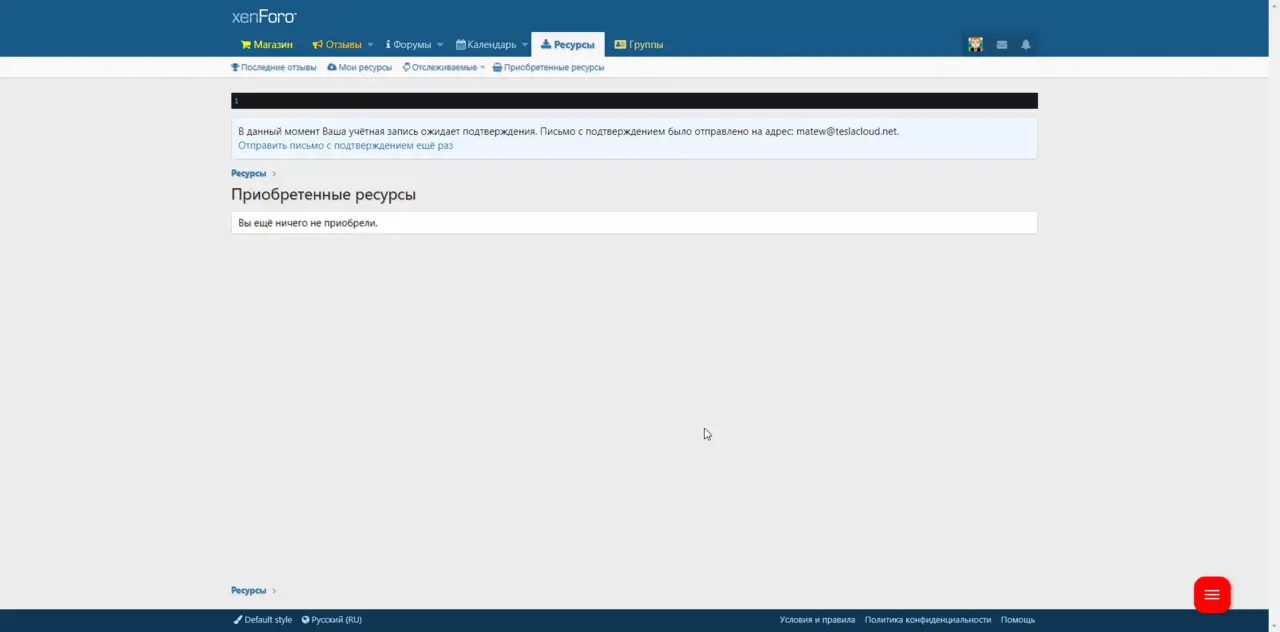Viewport: 1280px width, 632px height.
Task: Open Магазин with the cart icon
Action: tap(266, 45)
